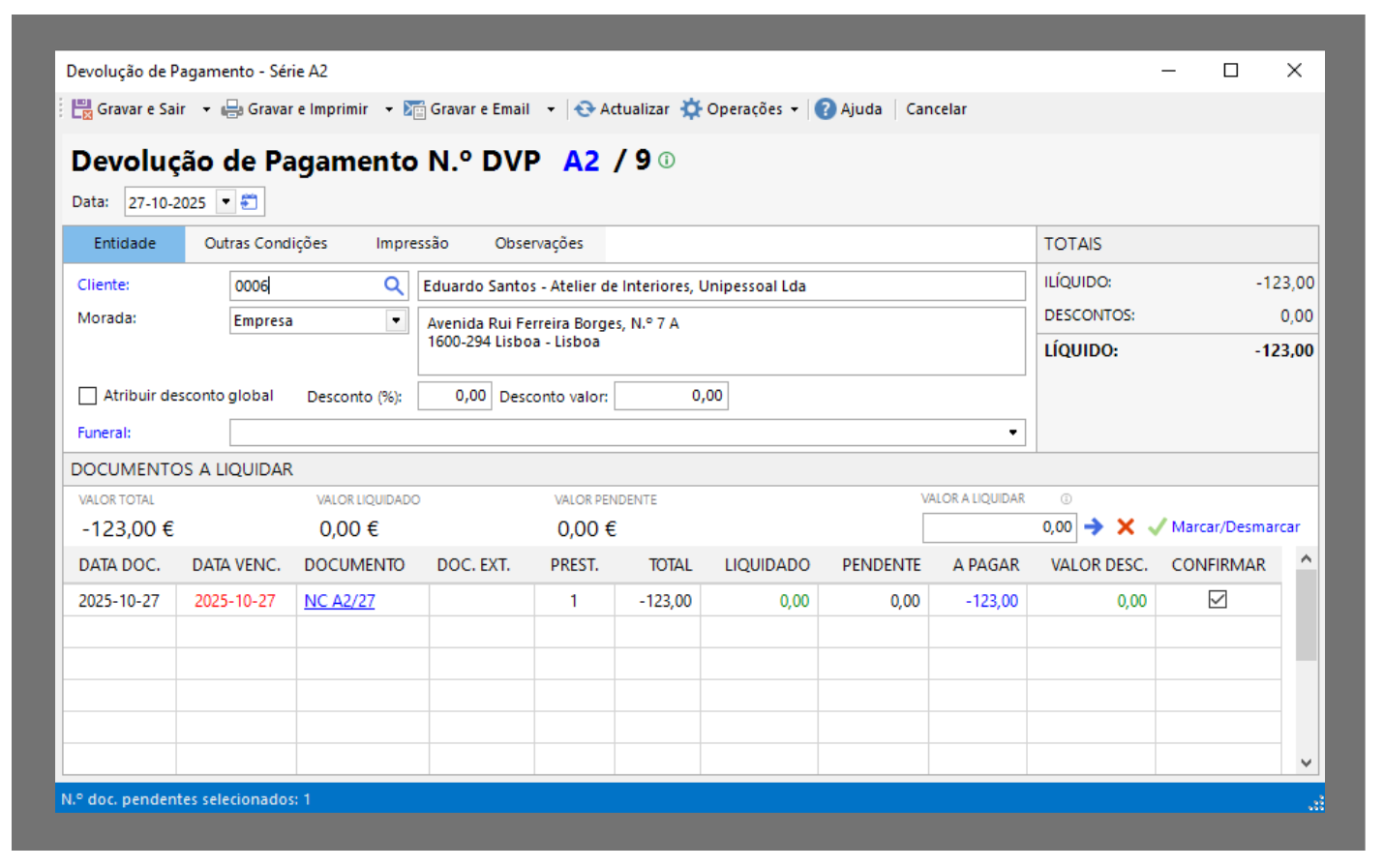
Task: Click the red X clear-value icon
Action: [1126, 526]
